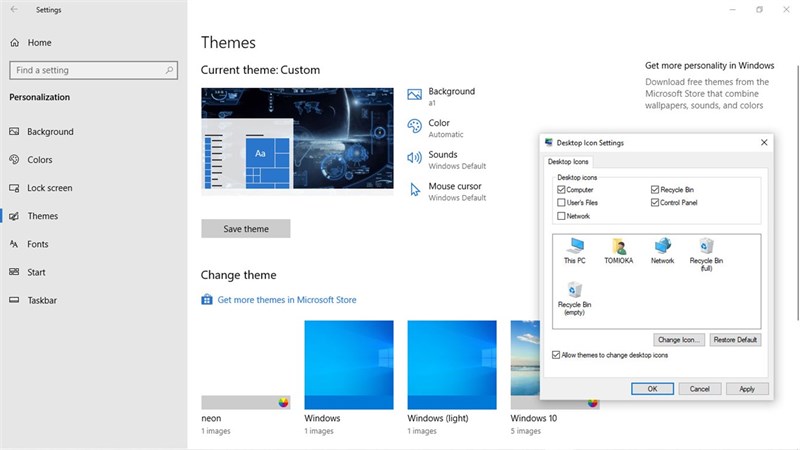Click the back arrow in Settings

14,9
